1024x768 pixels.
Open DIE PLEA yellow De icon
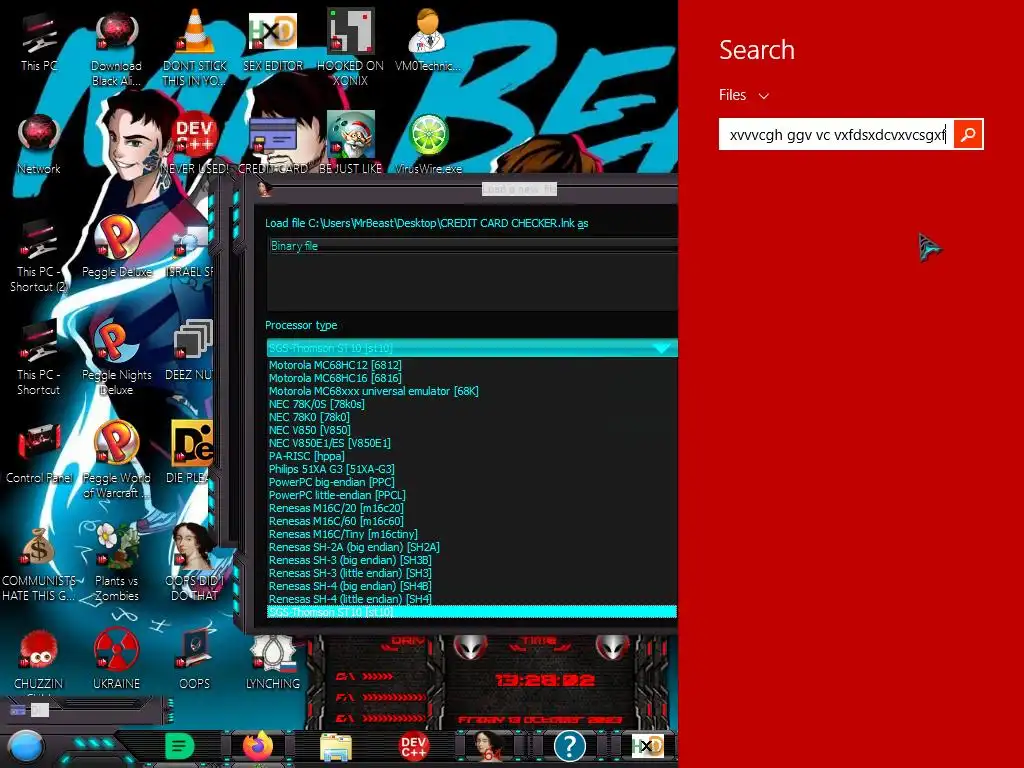191,453
